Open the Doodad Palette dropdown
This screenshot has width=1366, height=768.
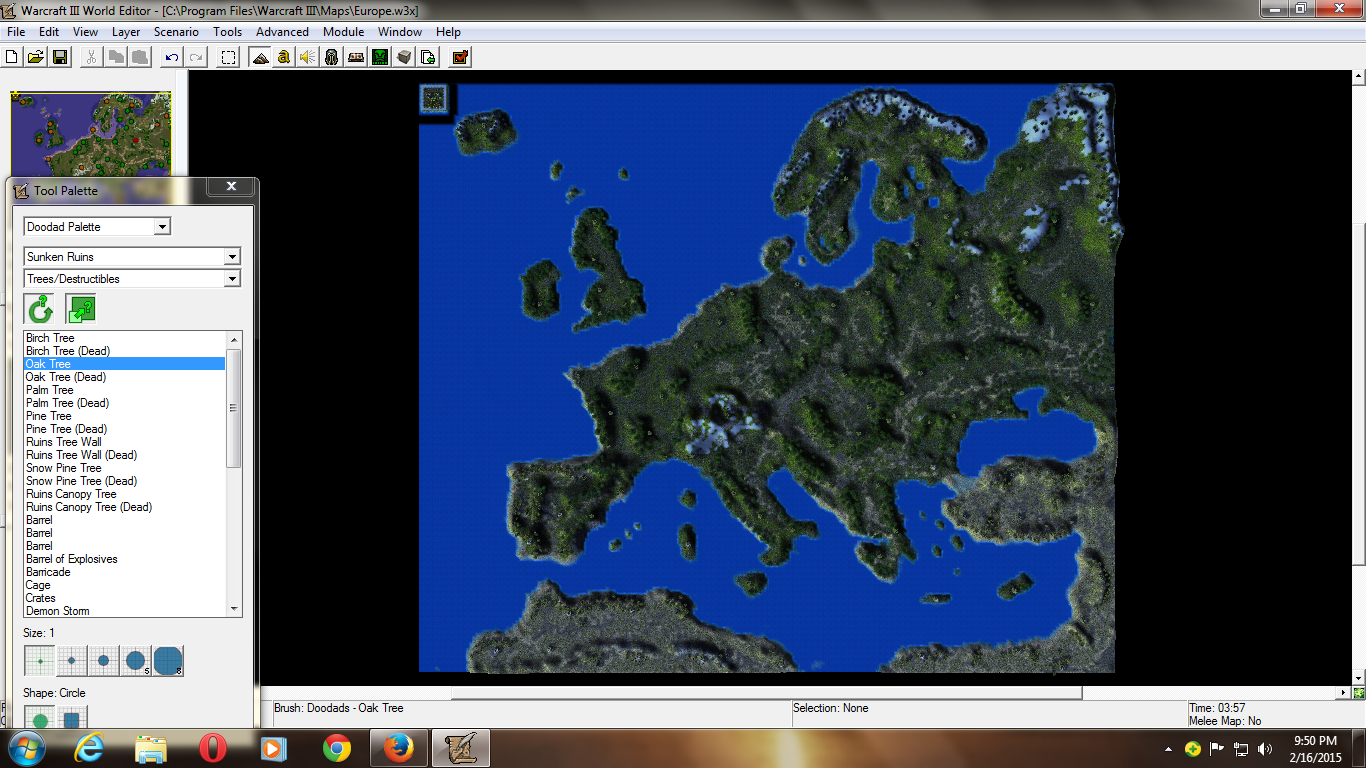pyautogui.click(x=97, y=227)
